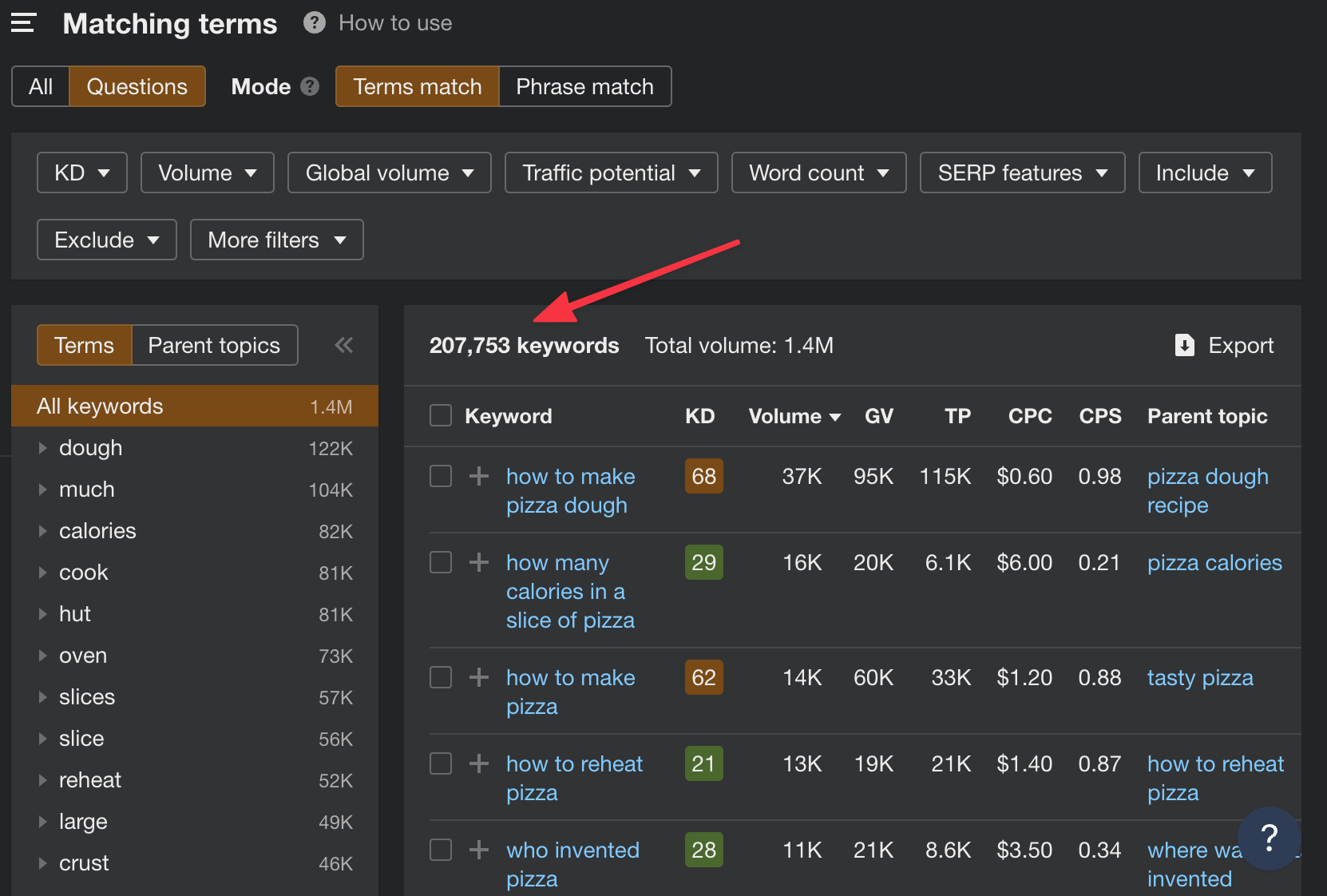Viewport: 1327px width, 896px height.
Task: Add 'how many calories in a slice' with plus
Action: (479, 562)
